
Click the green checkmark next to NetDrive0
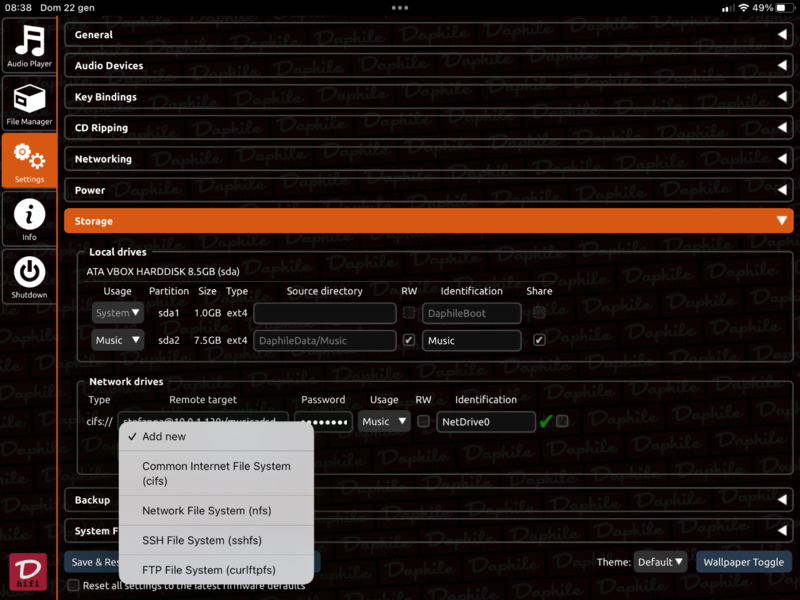click(x=545, y=422)
